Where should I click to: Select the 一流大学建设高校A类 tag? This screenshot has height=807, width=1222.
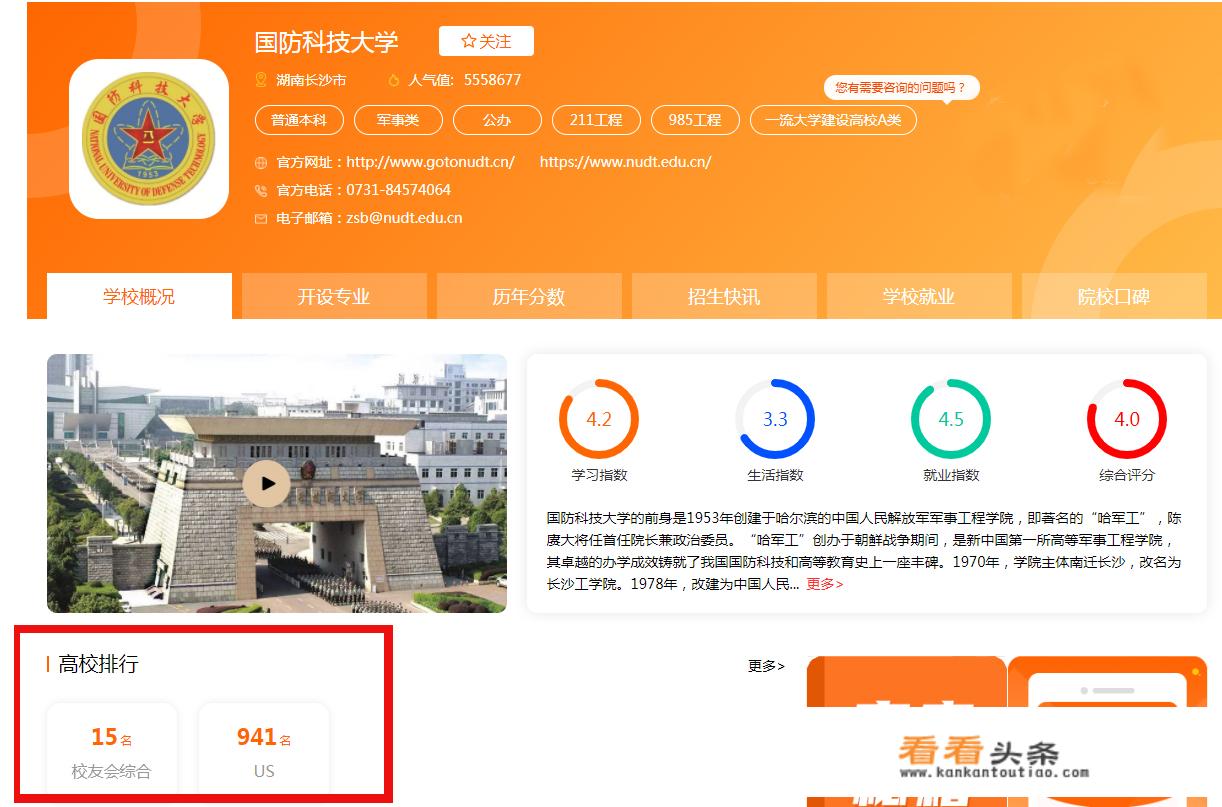[833, 120]
